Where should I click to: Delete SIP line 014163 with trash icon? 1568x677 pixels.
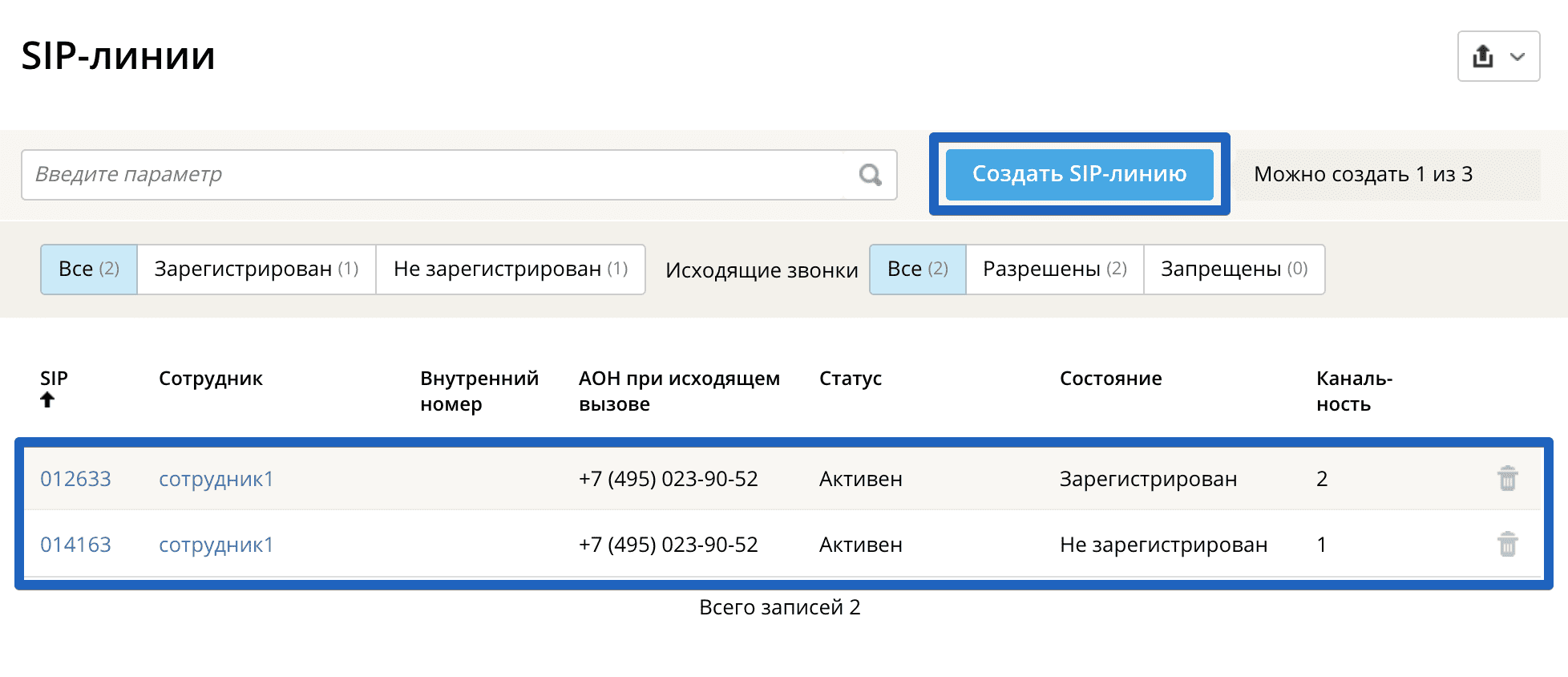coord(1507,544)
